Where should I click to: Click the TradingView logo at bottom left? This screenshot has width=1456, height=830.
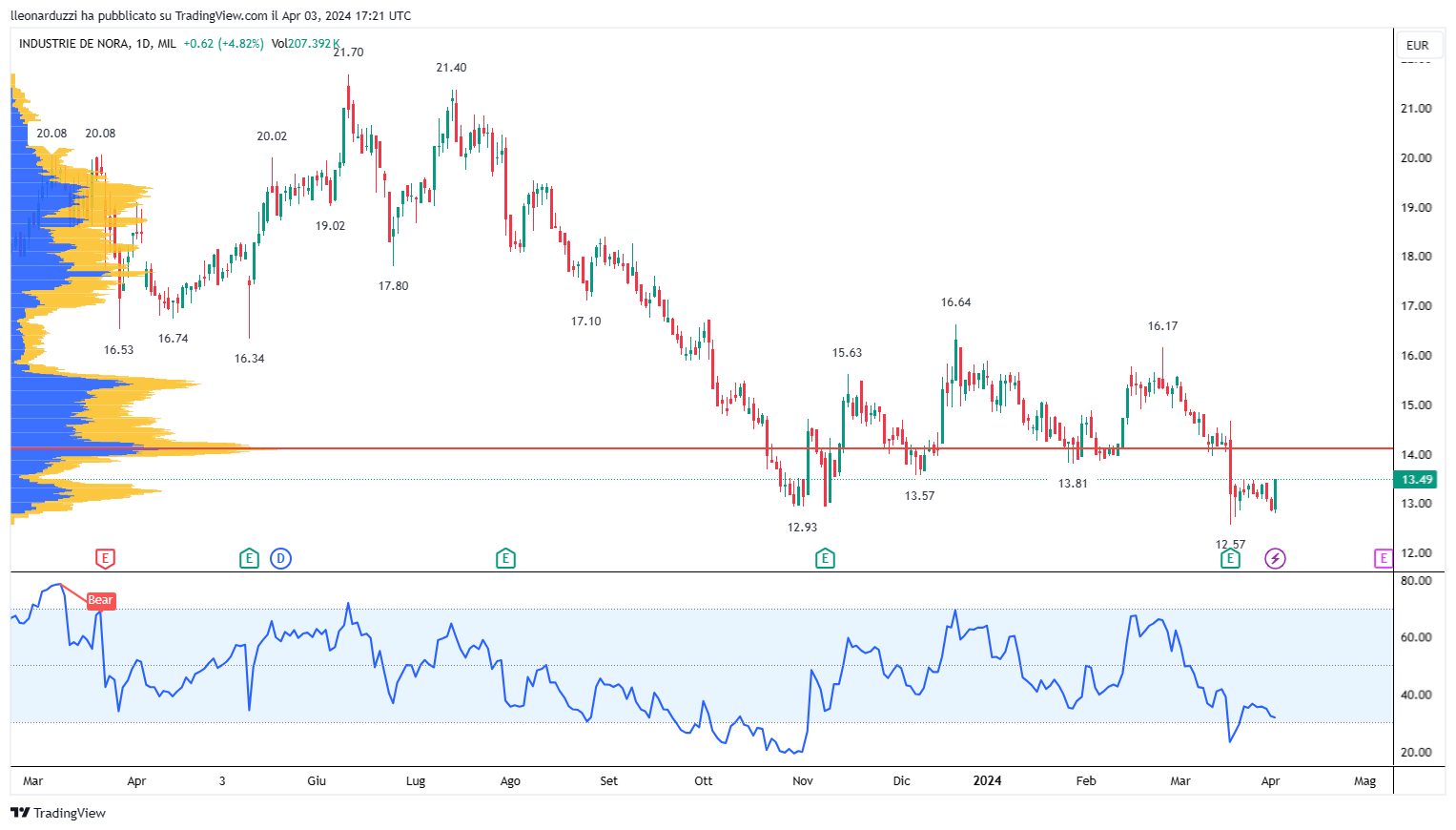coord(58,813)
